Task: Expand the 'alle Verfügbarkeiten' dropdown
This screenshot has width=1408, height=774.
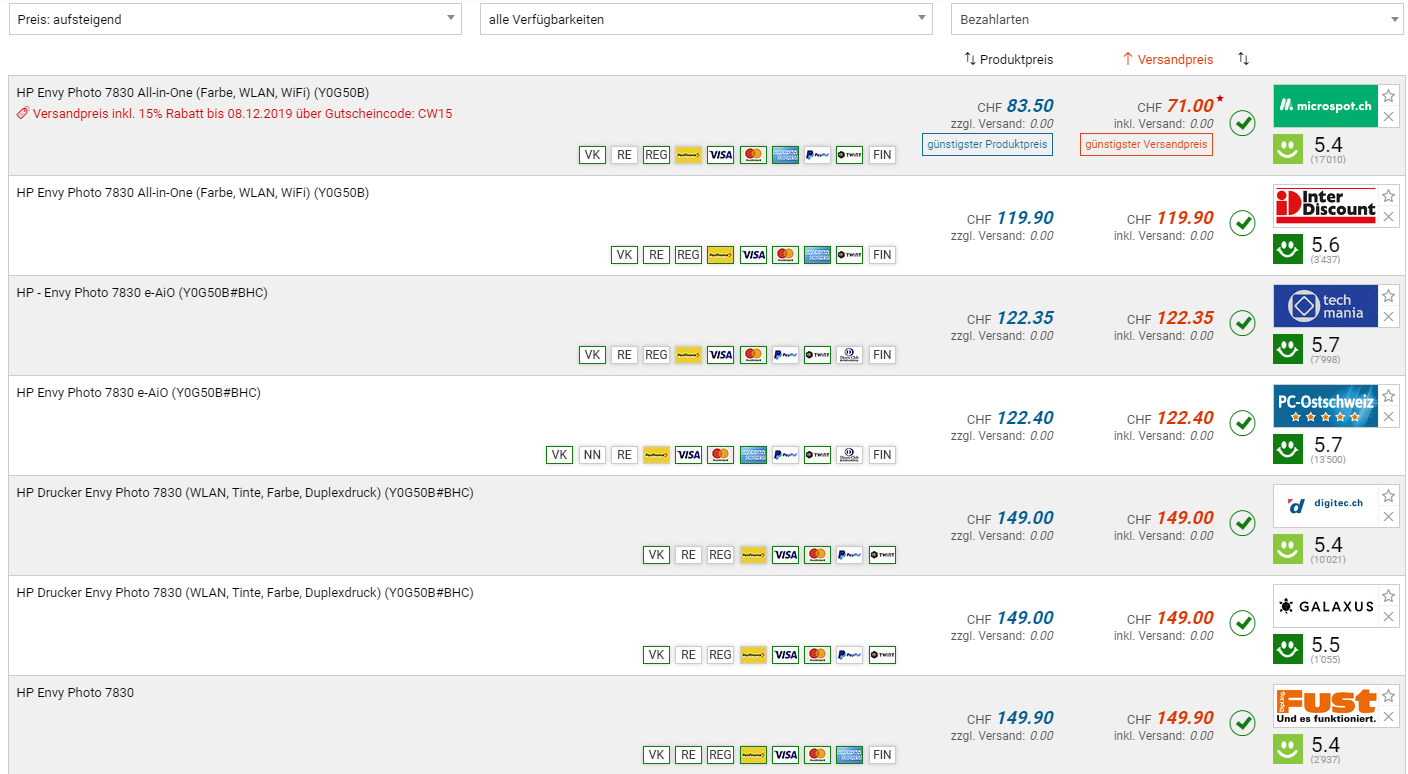Action: click(706, 19)
